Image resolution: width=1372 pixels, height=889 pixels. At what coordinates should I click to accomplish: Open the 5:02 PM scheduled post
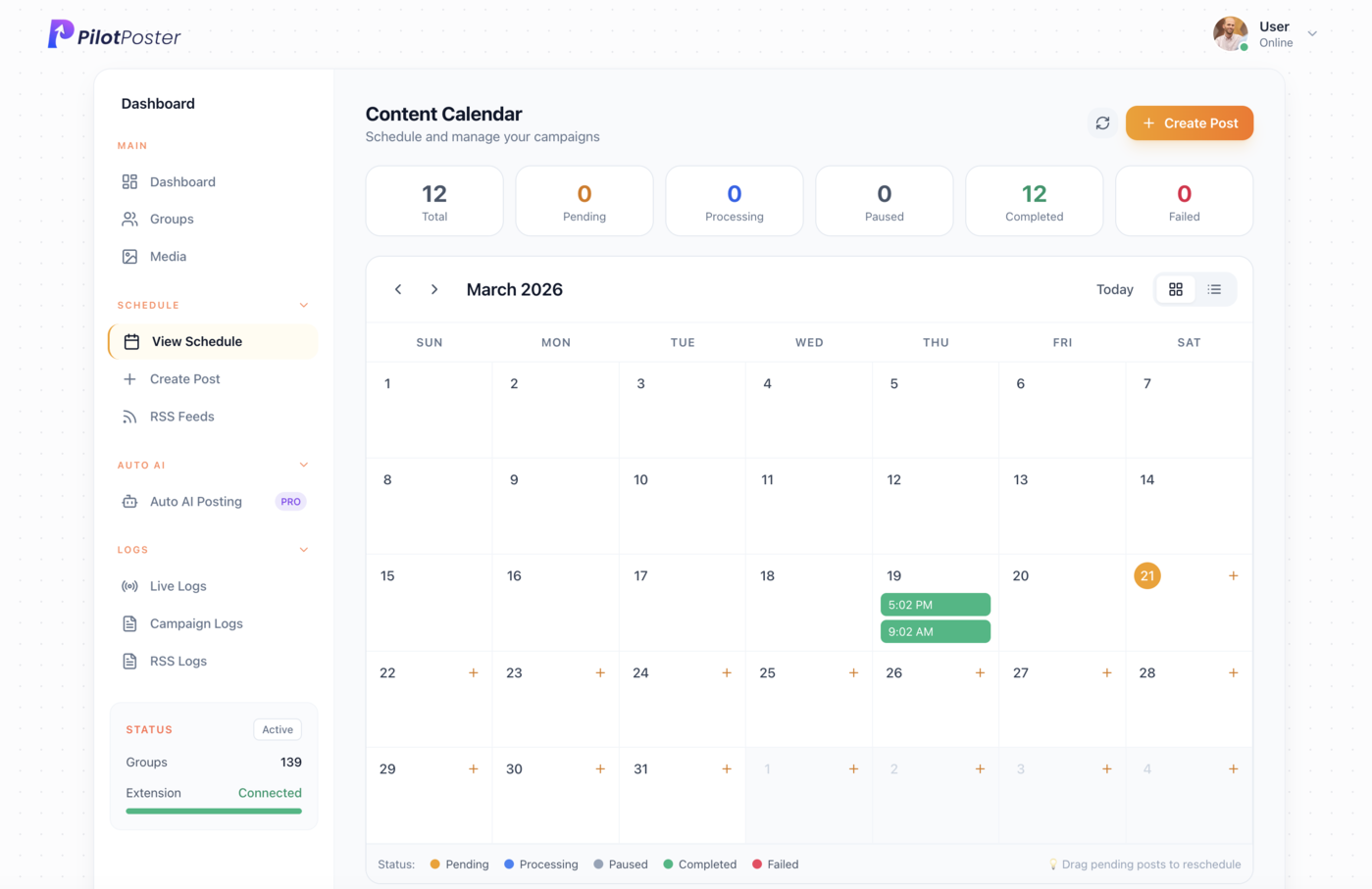point(935,604)
